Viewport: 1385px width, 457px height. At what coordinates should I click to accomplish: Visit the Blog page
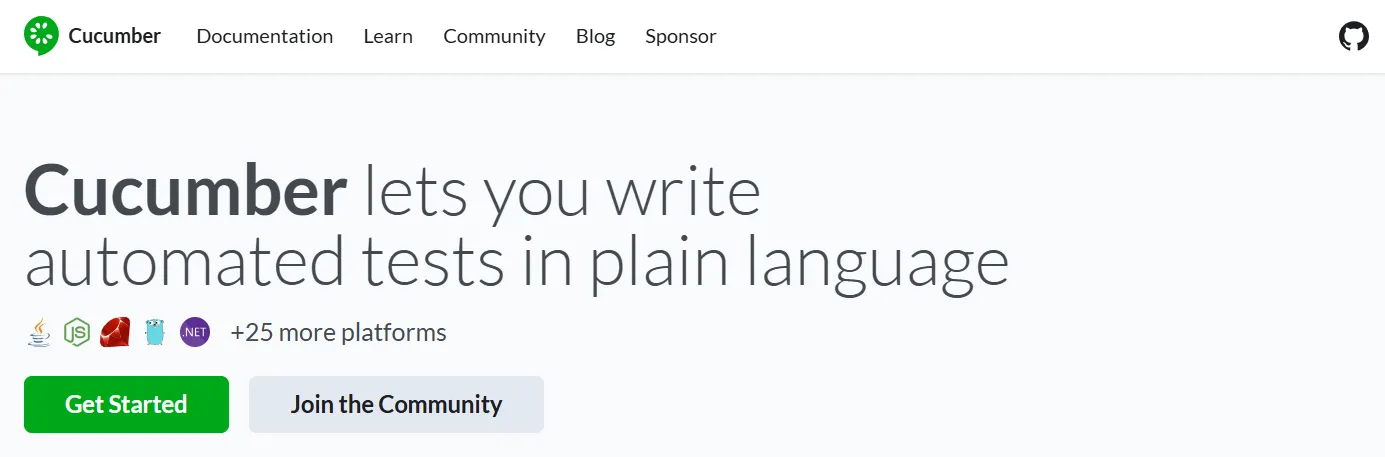(x=595, y=37)
